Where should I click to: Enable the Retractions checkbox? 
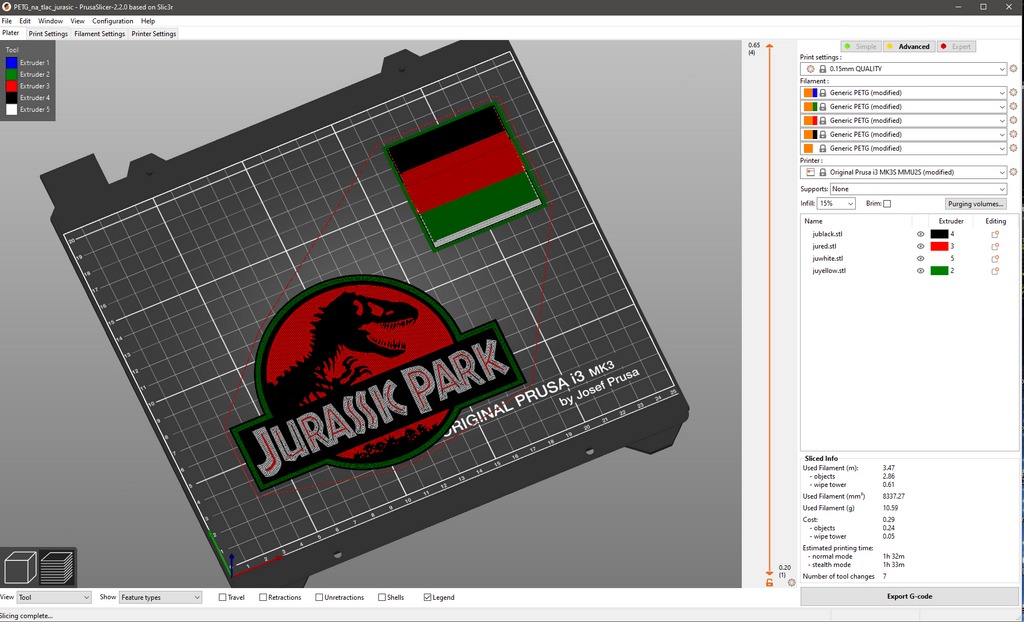tap(263, 597)
